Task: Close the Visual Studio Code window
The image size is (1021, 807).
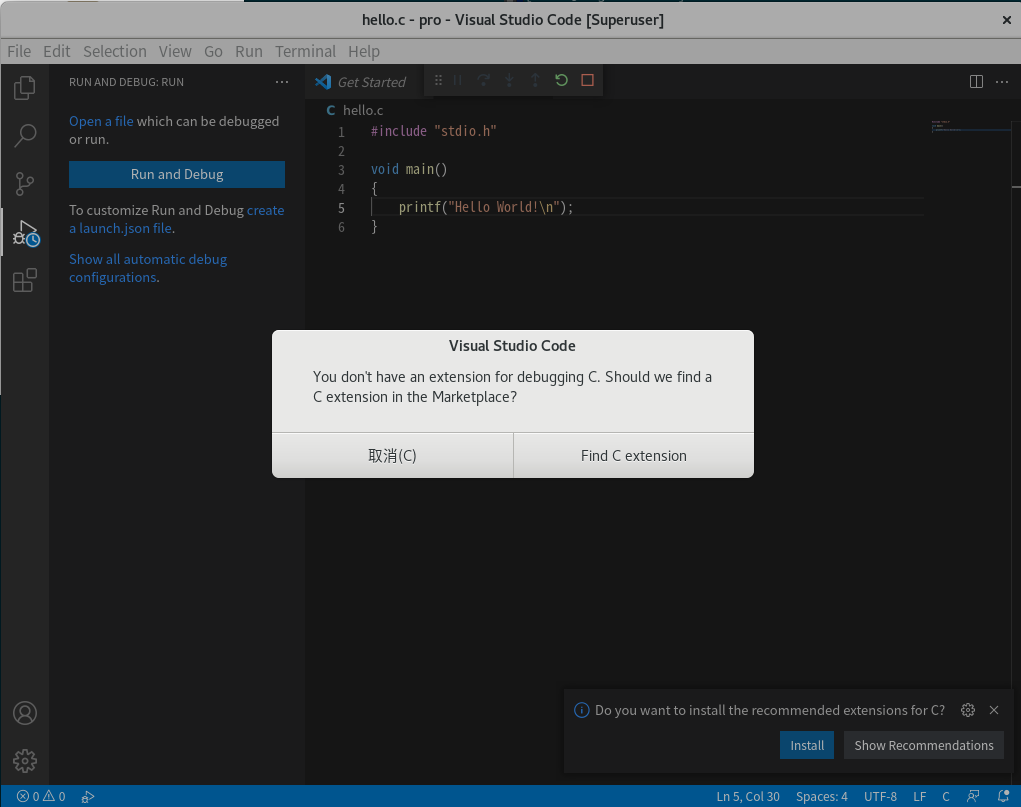Action: click(1007, 20)
